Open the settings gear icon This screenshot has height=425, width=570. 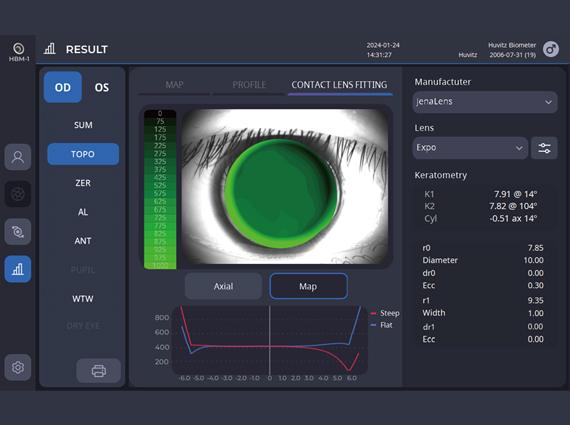(18, 367)
